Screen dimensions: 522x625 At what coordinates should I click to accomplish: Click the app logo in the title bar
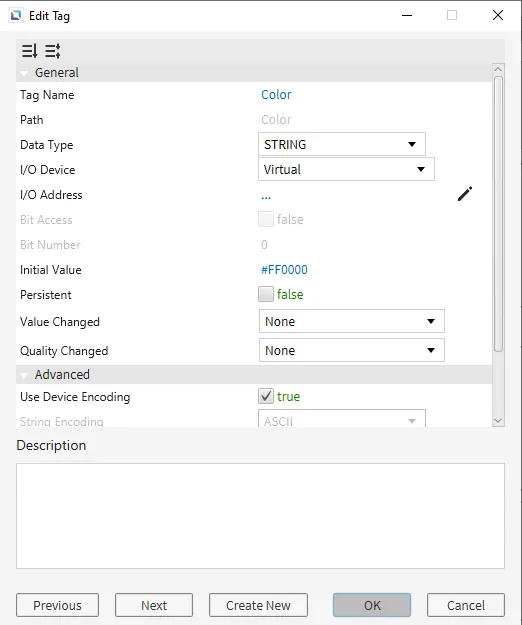tap(16, 16)
